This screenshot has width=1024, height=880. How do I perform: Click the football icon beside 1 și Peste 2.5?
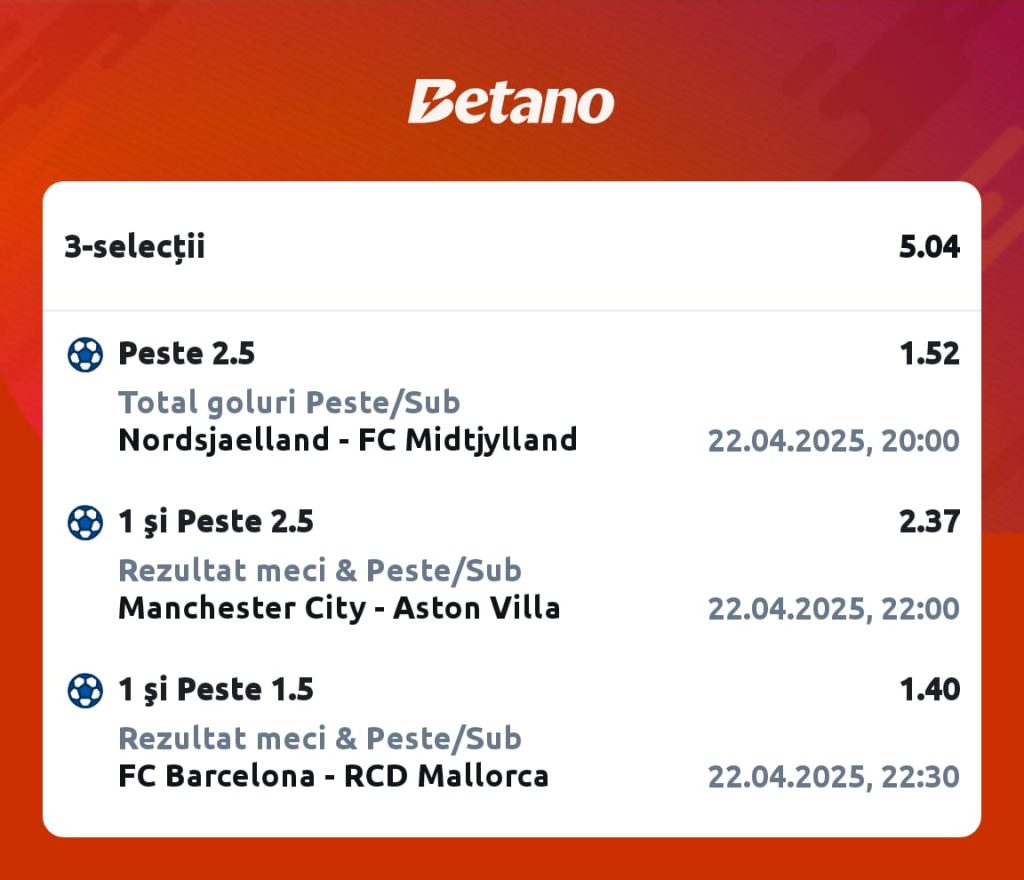coord(85,523)
